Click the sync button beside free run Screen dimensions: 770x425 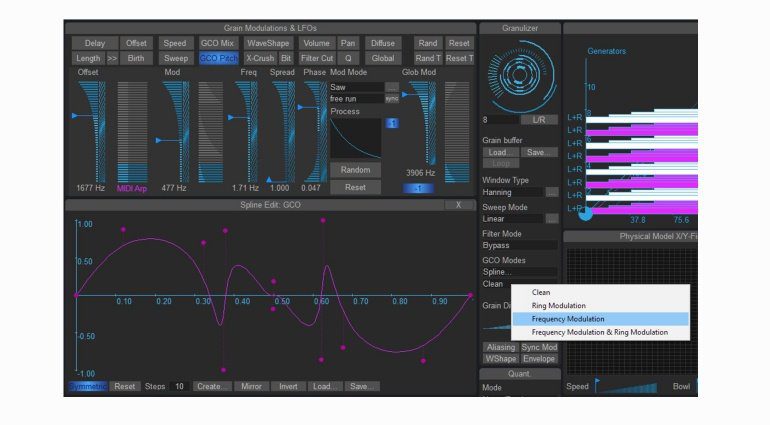[x=392, y=99]
